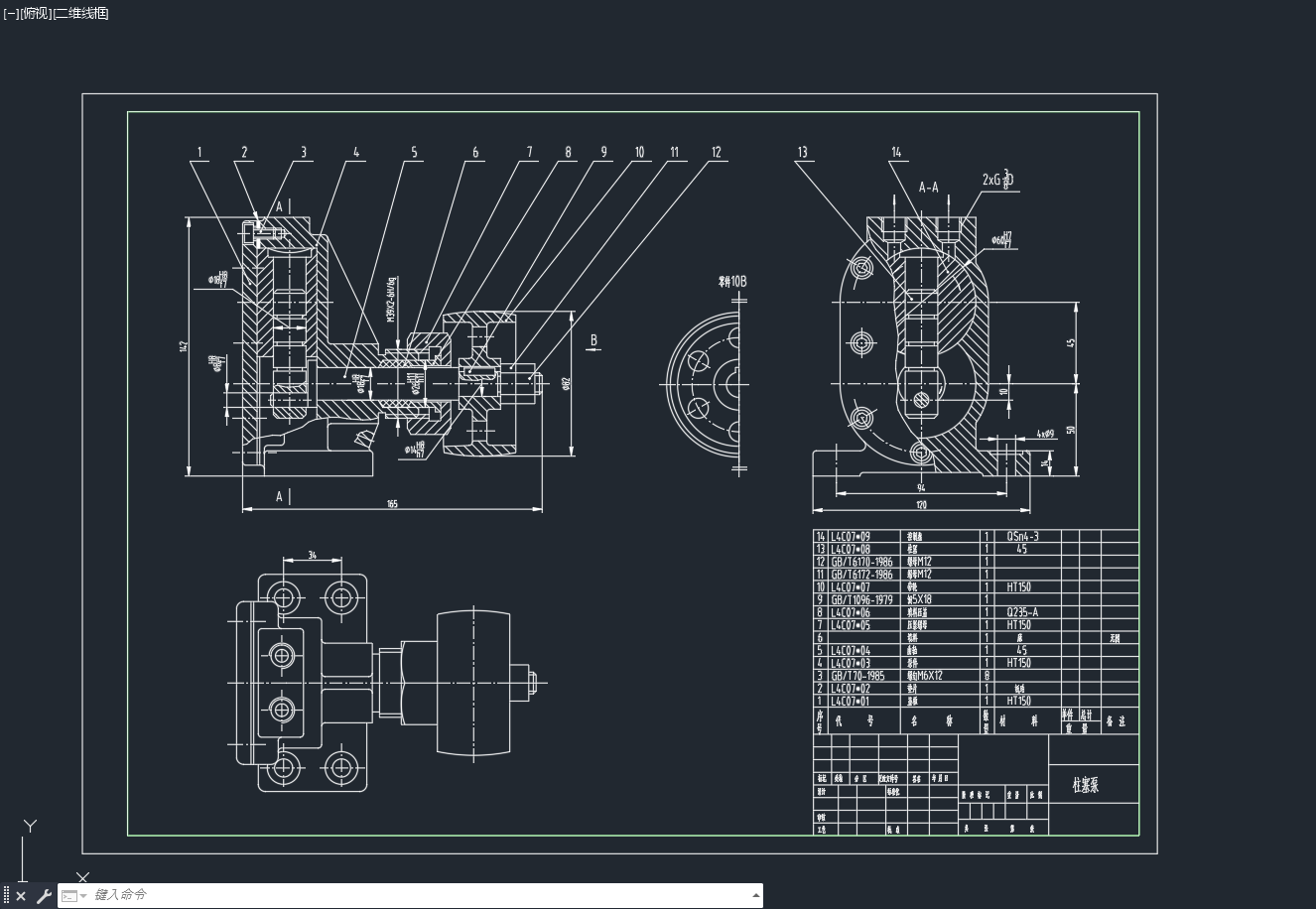This screenshot has width=1316, height=909.
Task: Select the L4C07•07 cell in parts list
Action: (850, 587)
